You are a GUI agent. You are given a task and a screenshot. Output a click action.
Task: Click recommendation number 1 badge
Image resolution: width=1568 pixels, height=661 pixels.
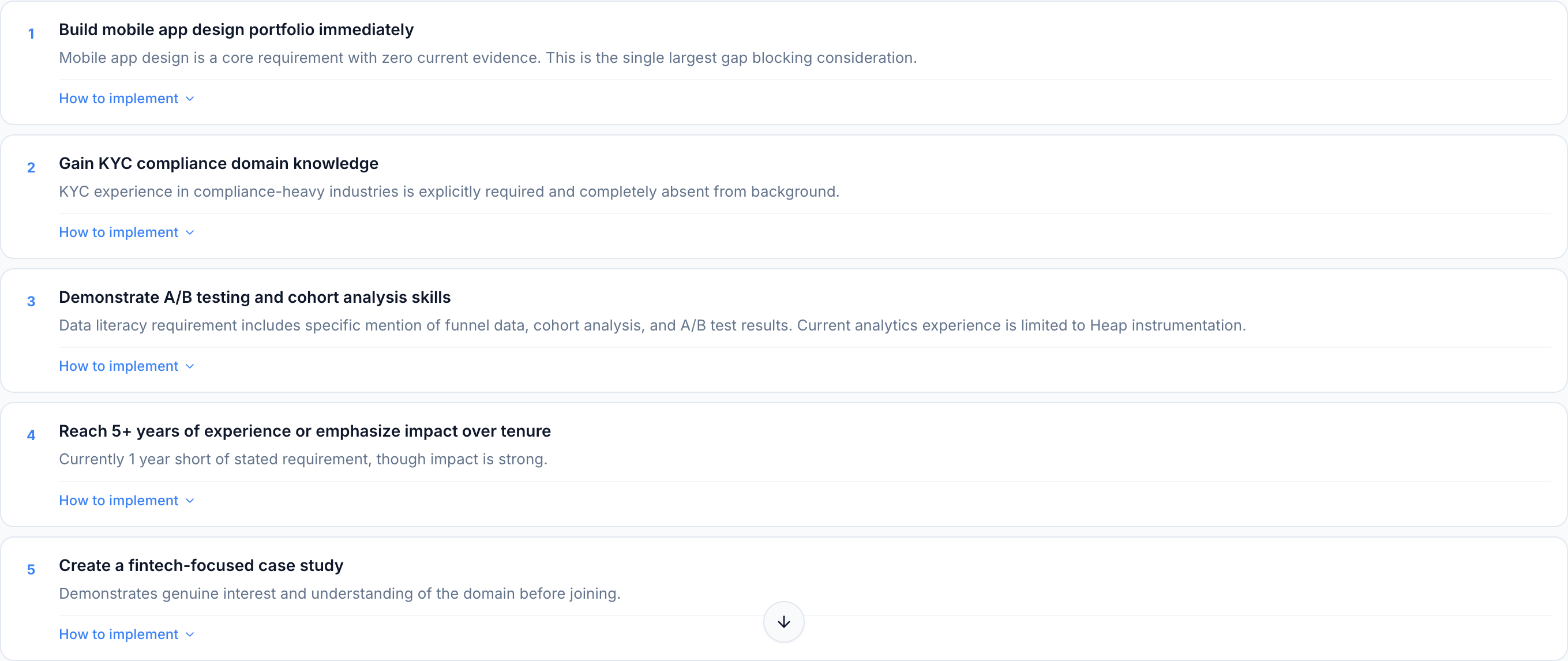(31, 34)
